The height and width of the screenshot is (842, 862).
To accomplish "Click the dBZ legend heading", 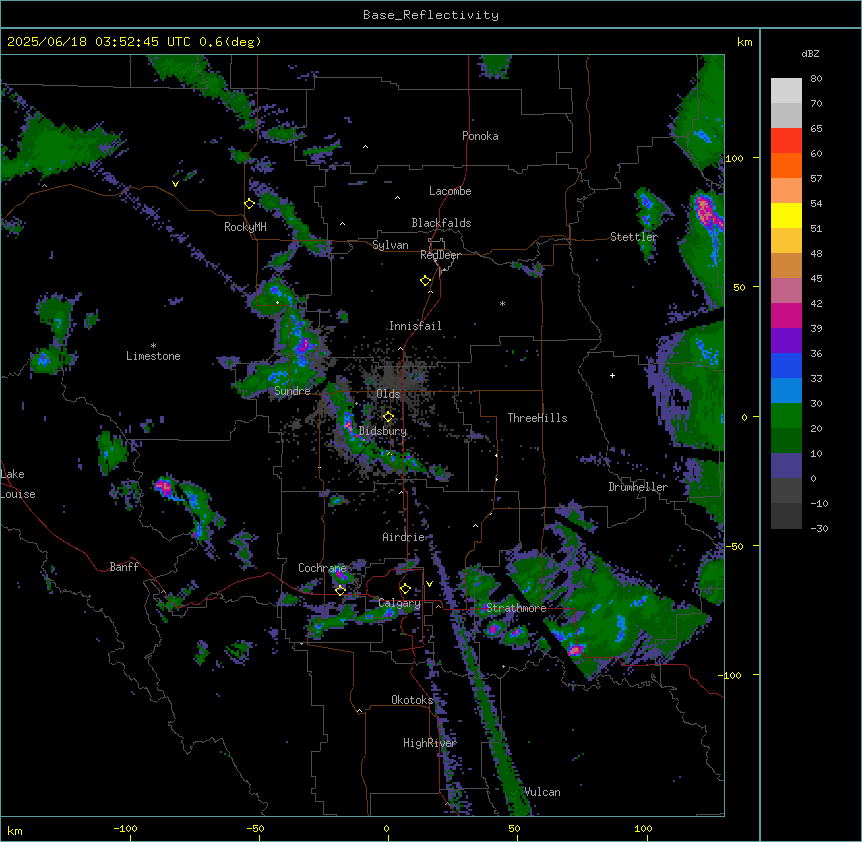I will 810,54.
